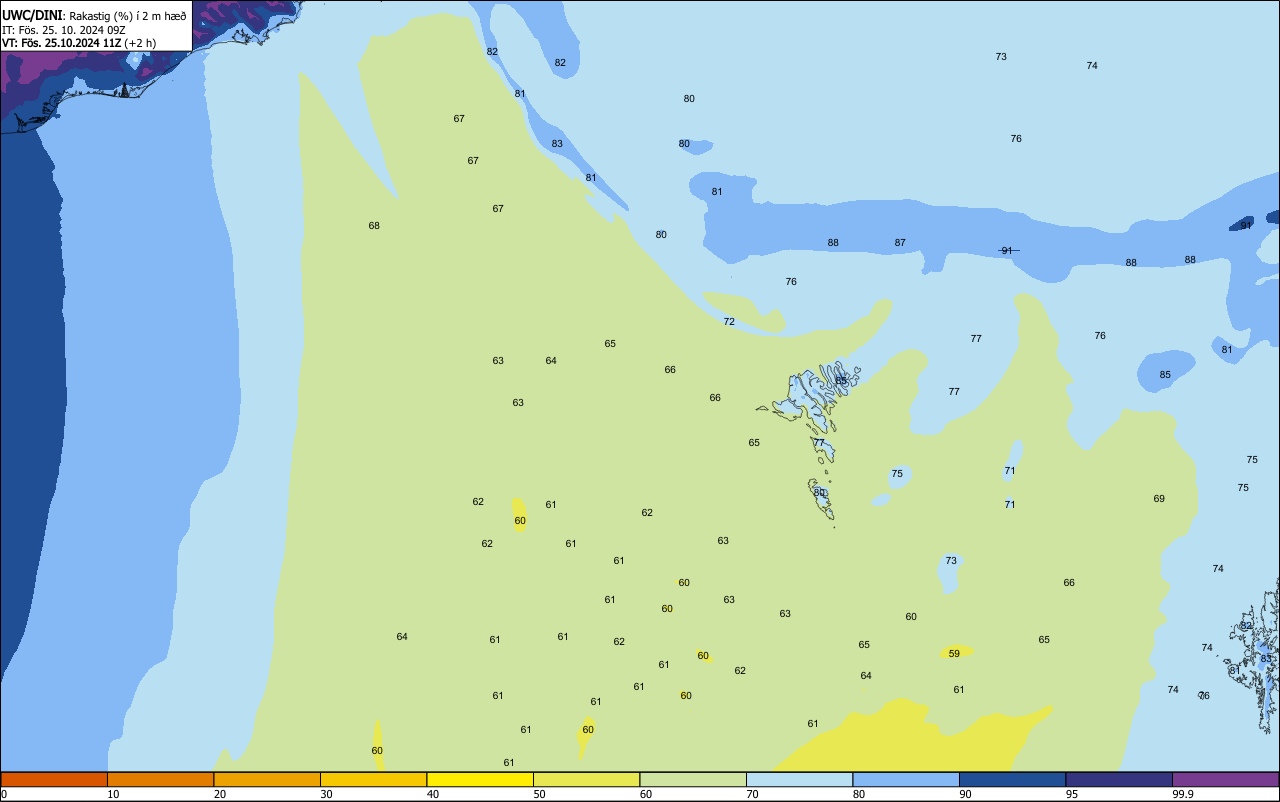Choose the 60–70 light green legend swatch

point(693,779)
